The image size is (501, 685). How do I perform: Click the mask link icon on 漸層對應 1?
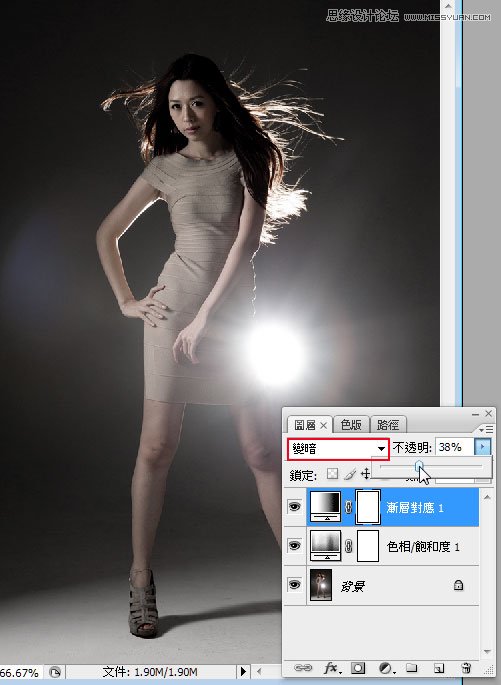point(348,507)
